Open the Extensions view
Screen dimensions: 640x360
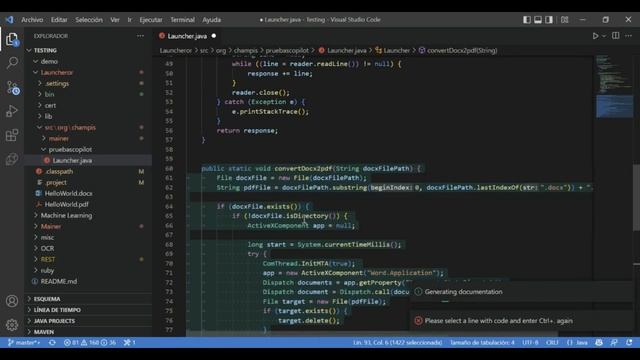point(12,135)
